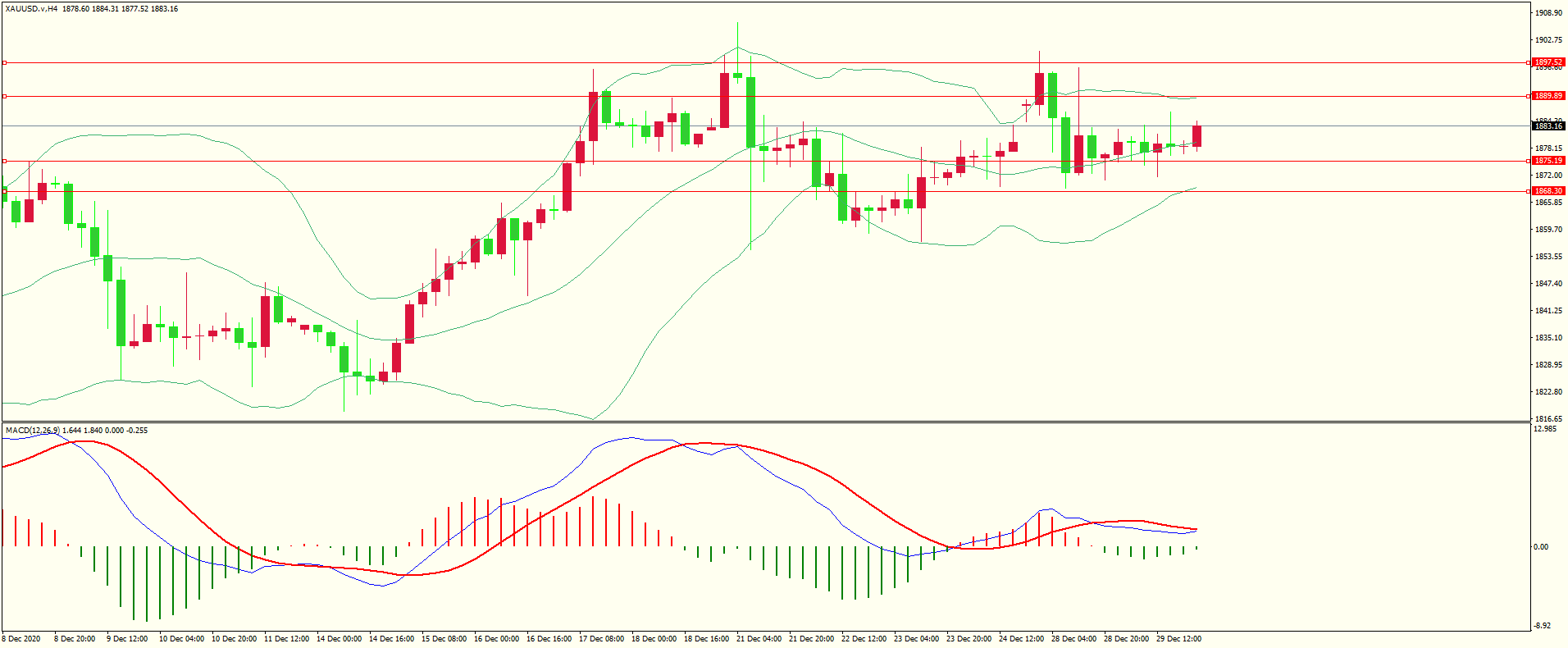The image size is (1568, 648).
Task: Click the 10 Dec 04:00 time label
Action: click(181, 639)
